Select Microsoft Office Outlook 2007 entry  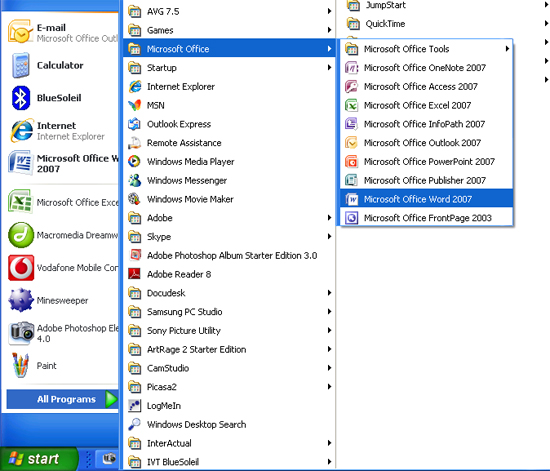click(x=426, y=143)
